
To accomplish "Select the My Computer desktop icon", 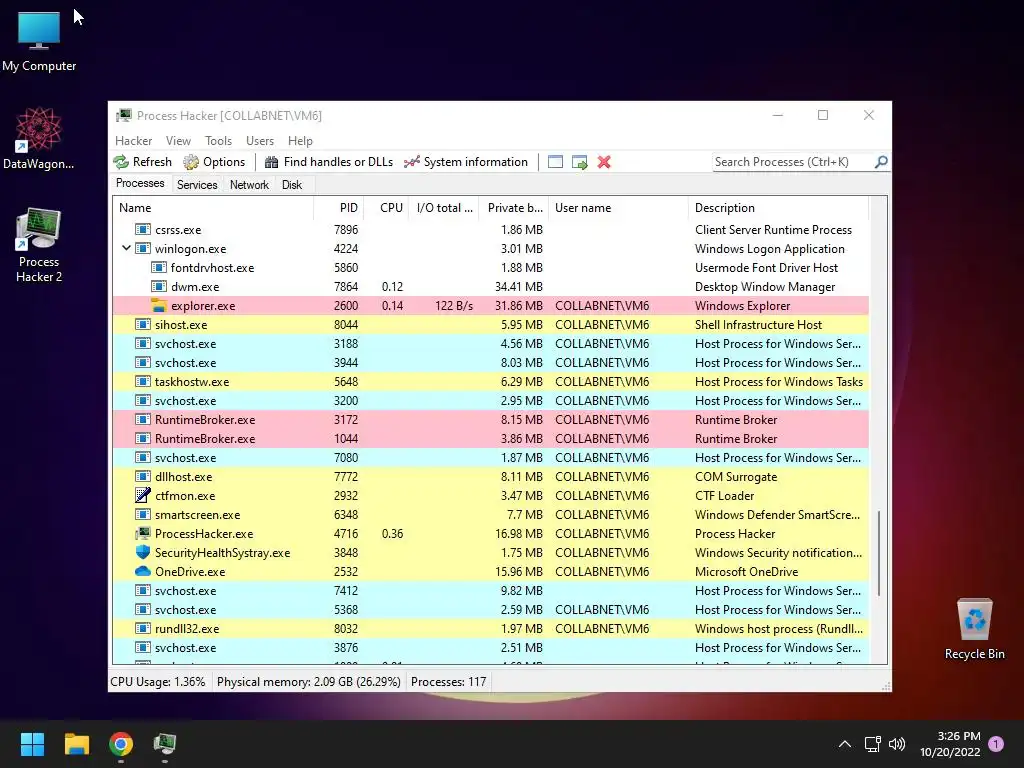I will (39, 41).
